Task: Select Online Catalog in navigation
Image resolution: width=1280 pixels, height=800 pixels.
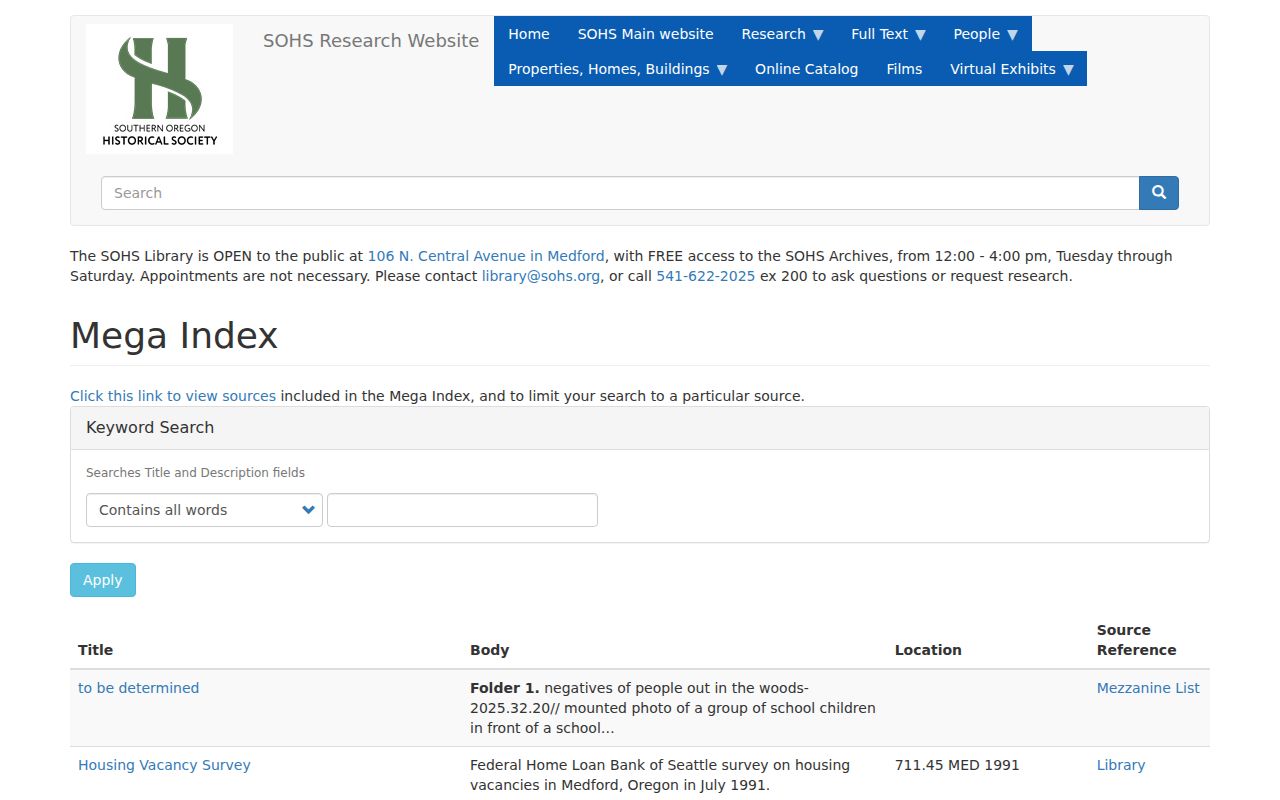Action: pyautogui.click(x=807, y=69)
